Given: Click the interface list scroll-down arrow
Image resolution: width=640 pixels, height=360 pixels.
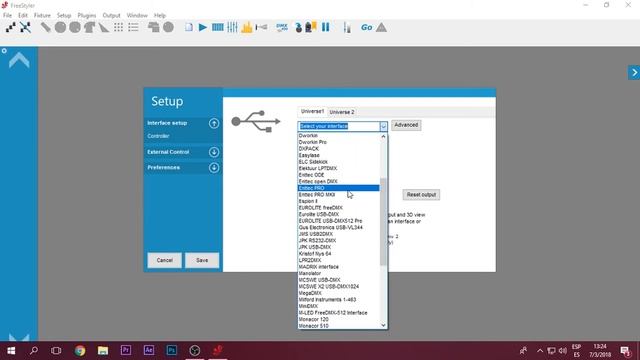Looking at the screenshot, I should (x=383, y=325).
